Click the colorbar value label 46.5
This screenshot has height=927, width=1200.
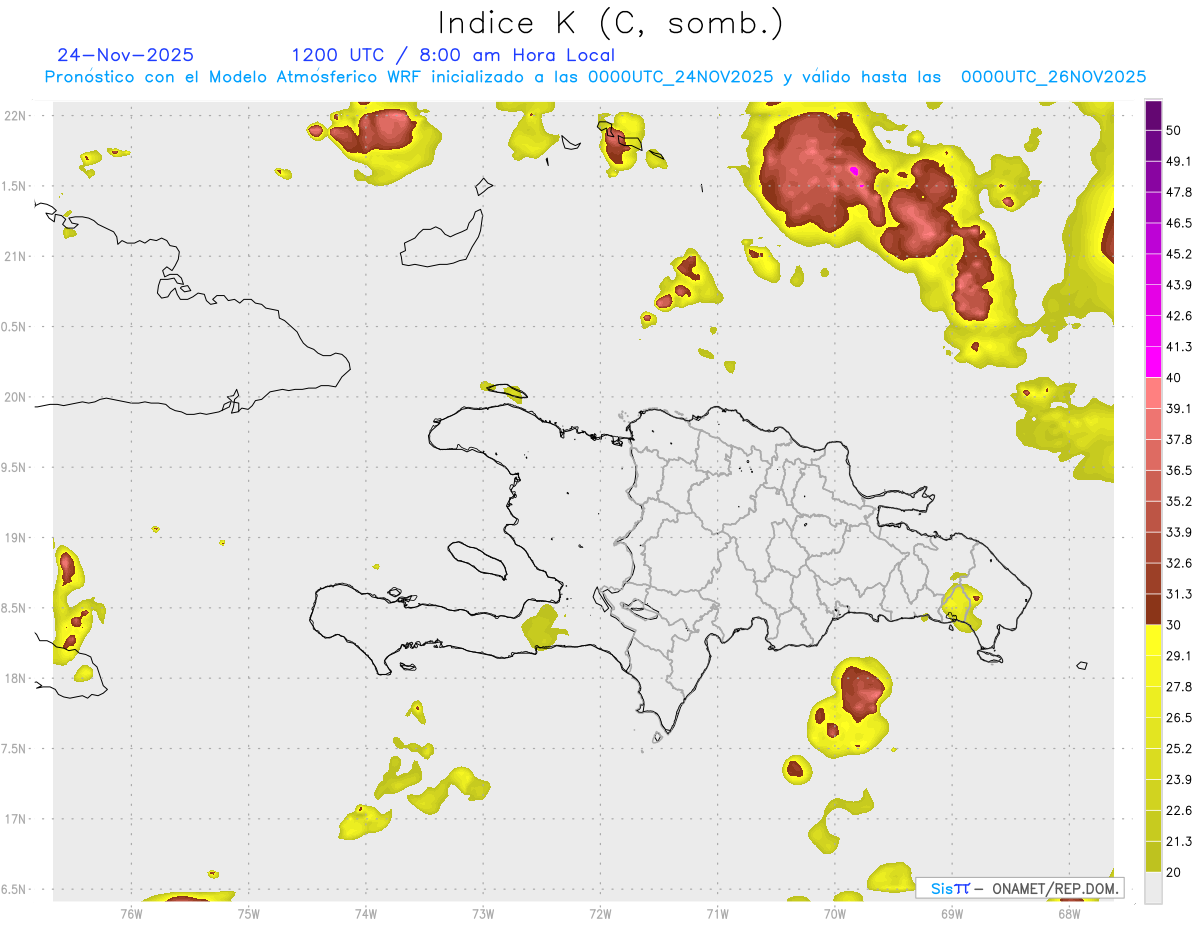1179,223
